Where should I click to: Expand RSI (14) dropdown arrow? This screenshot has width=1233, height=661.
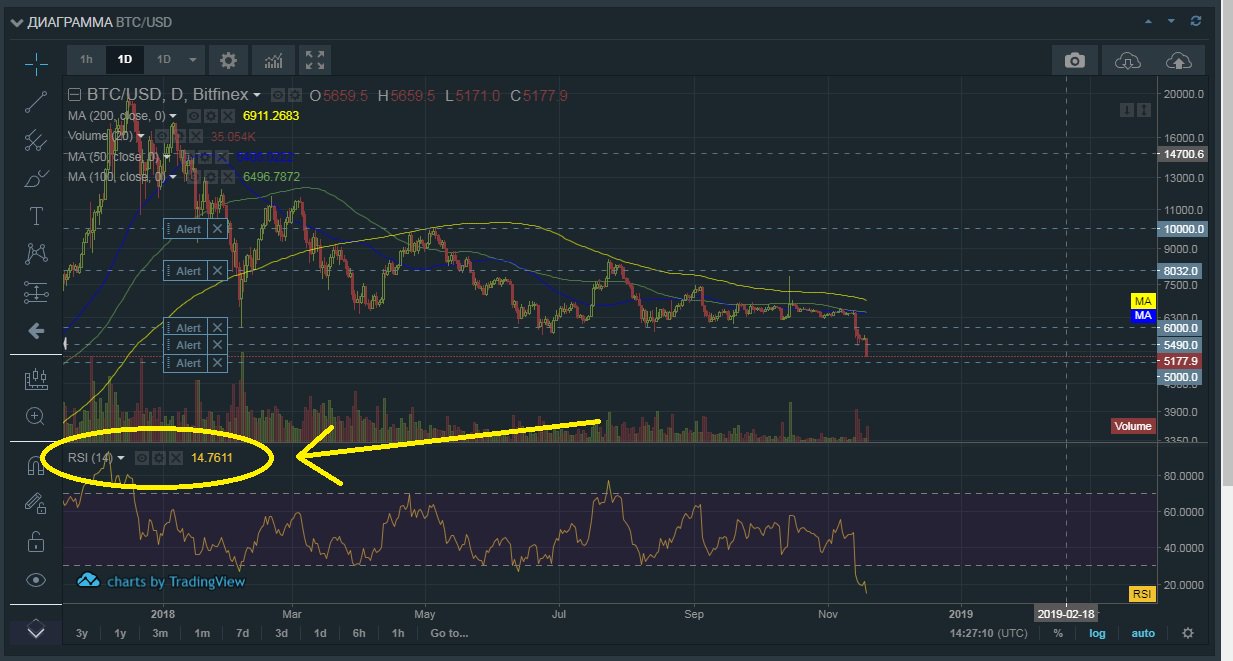pyautogui.click(x=121, y=458)
